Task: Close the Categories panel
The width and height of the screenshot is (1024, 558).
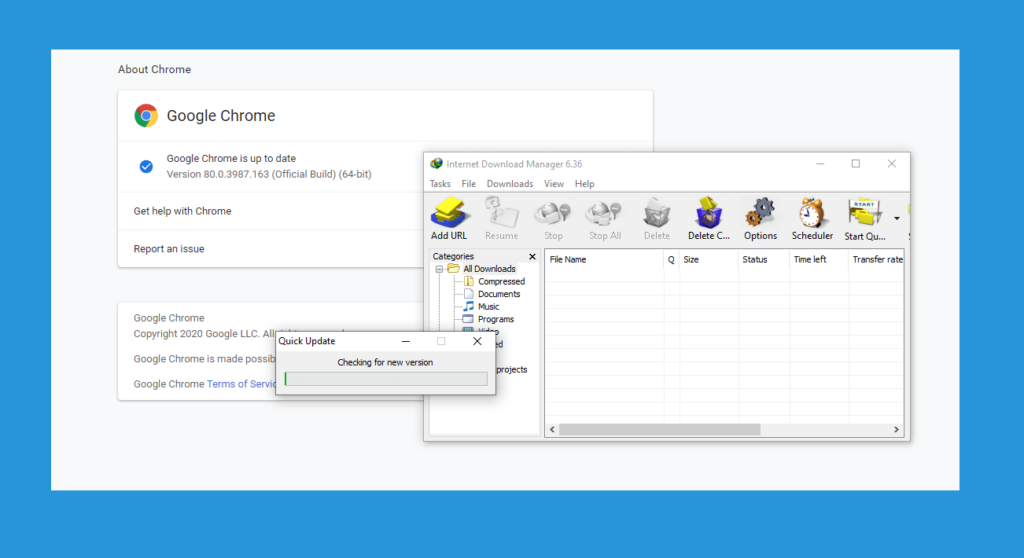Action: click(532, 257)
